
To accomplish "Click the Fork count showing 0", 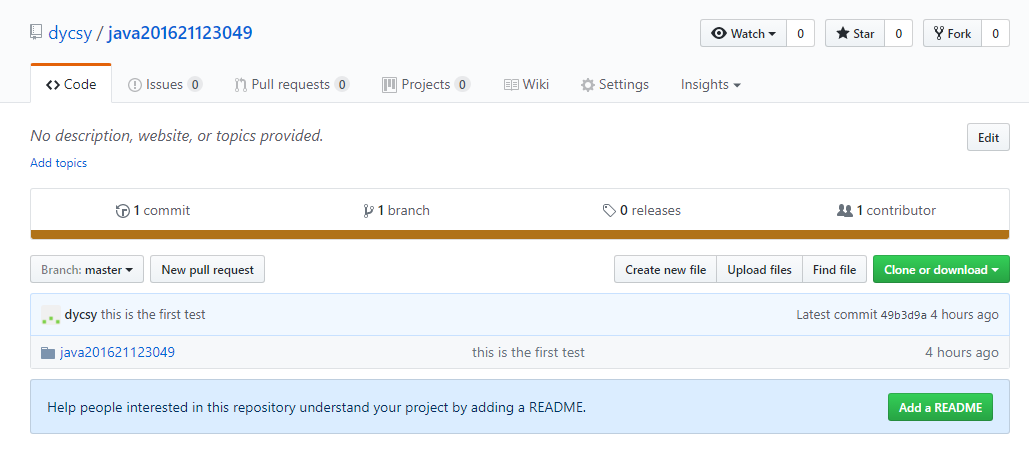I will tap(996, 33).
